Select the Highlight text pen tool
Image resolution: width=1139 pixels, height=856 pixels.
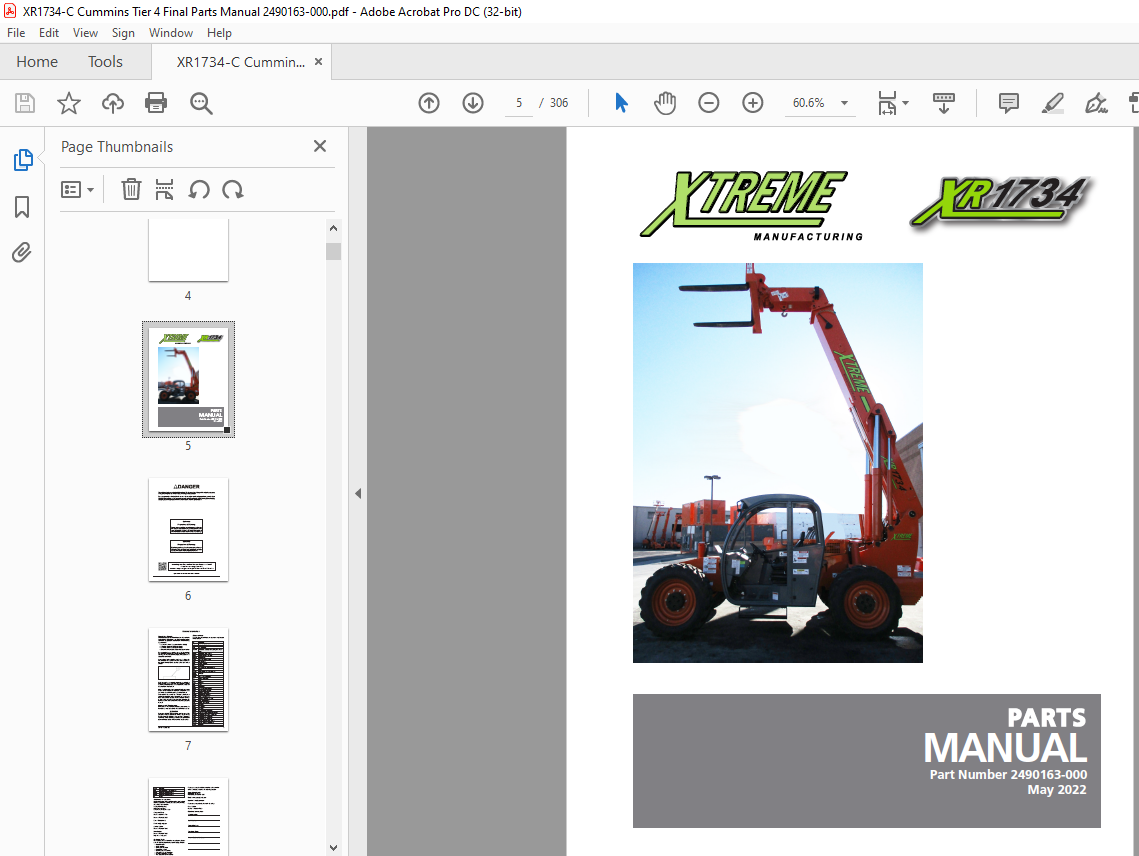pos(1053,103)
